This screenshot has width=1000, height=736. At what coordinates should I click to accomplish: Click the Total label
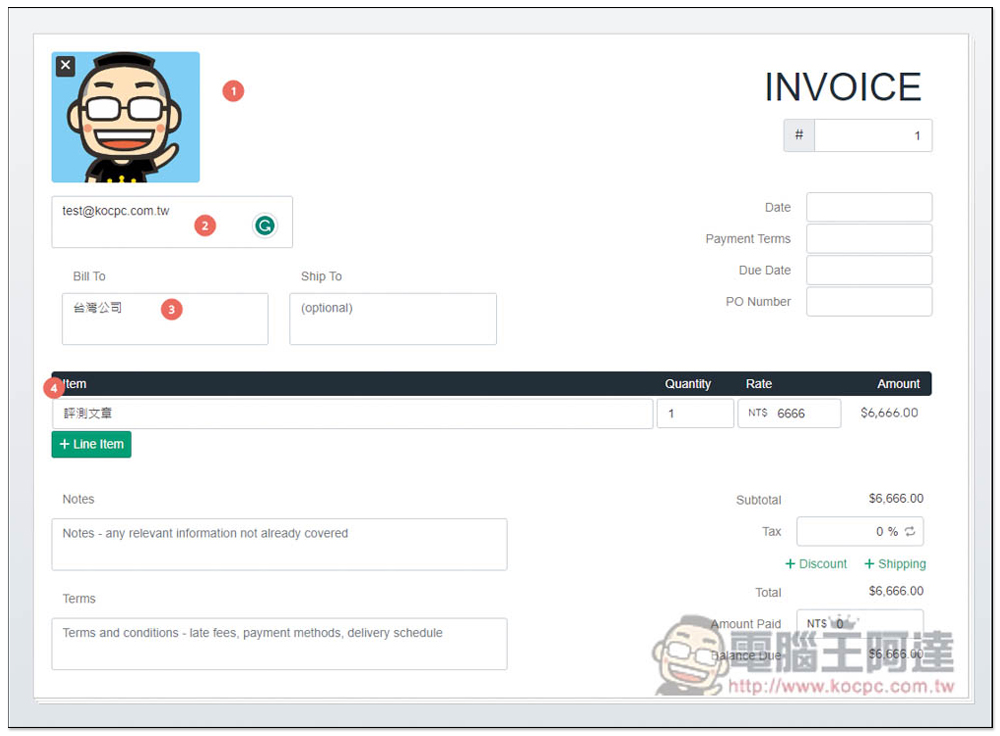768,592
